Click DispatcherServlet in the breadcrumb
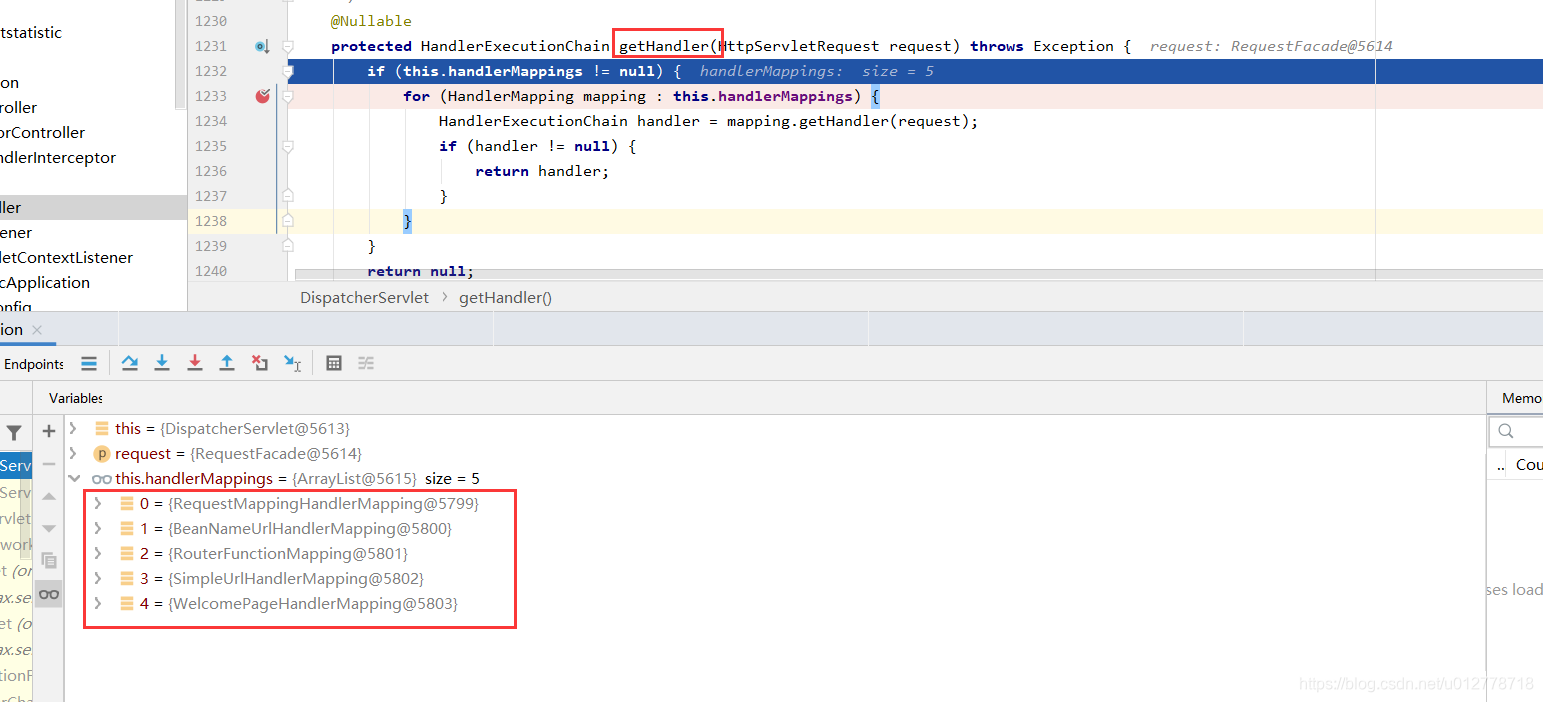This screenshot has width=1543, height=702. pyautogui.click(x=364, y=298)
